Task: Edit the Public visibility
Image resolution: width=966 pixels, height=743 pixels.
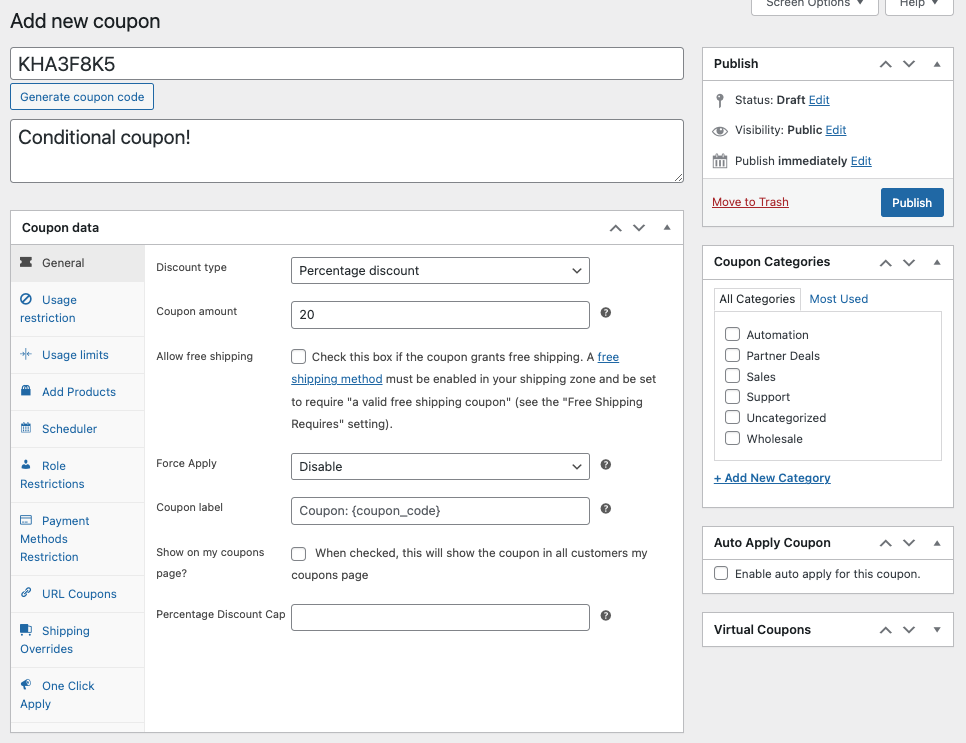Action: coord(835,130)
